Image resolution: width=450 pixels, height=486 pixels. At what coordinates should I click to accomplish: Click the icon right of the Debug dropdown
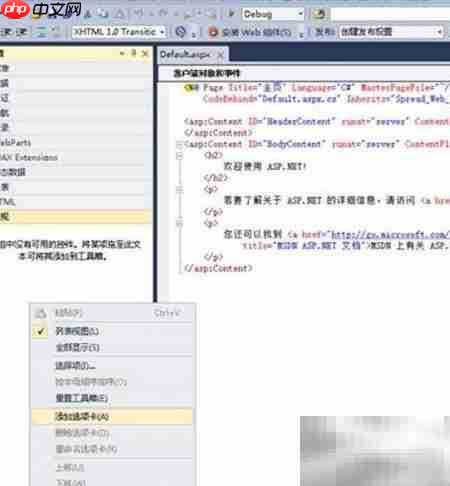[319, 14]
